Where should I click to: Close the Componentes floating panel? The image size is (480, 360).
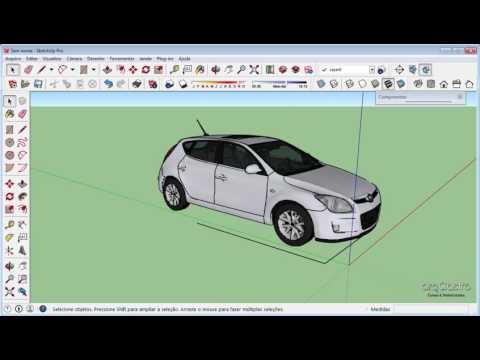(x=460, y=97)
